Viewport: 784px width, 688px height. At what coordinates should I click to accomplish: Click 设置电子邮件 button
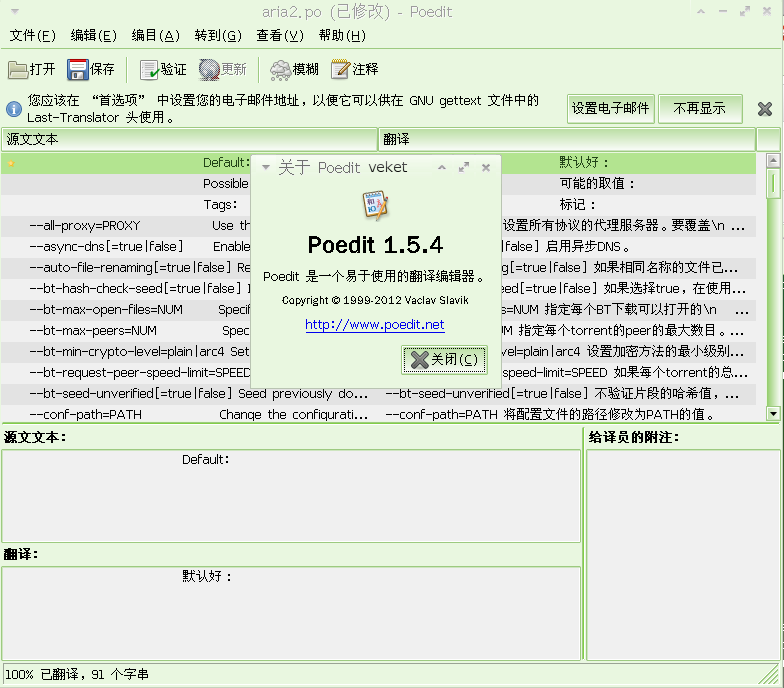pos(610,108)
